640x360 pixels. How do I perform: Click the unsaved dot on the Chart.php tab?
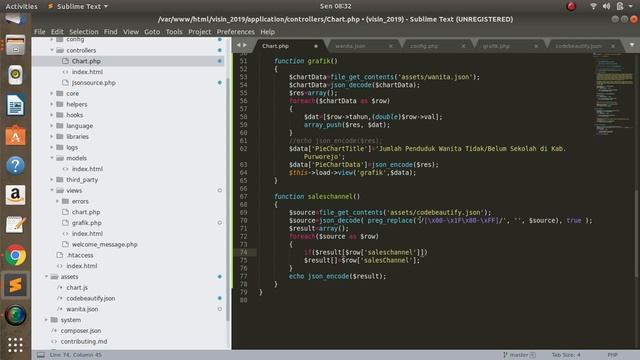pos(316,46)
